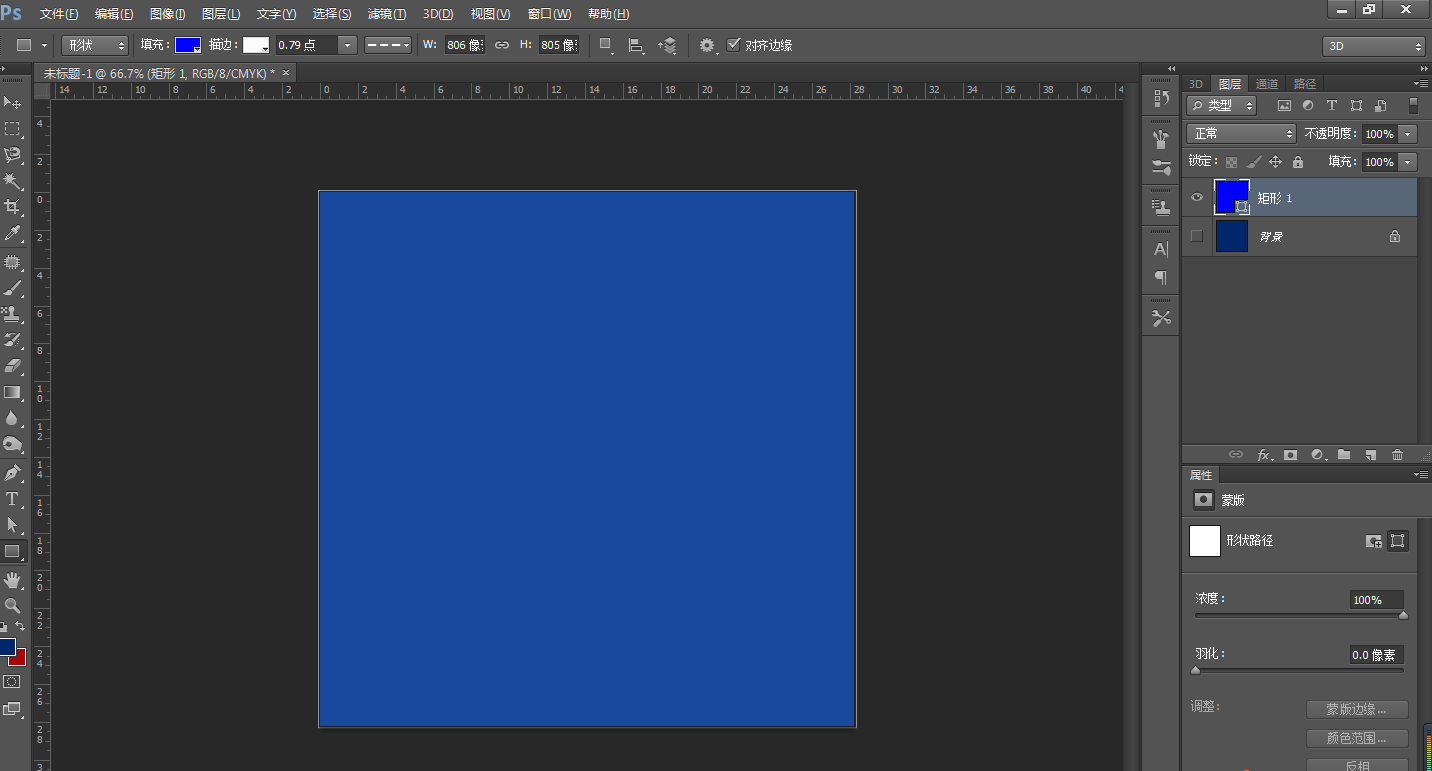Image resolution: width=1432 pixels, height=771 pixels.
Task: Expand the 形状 tool mode dropdown
Action: click(x=95, y=45)
